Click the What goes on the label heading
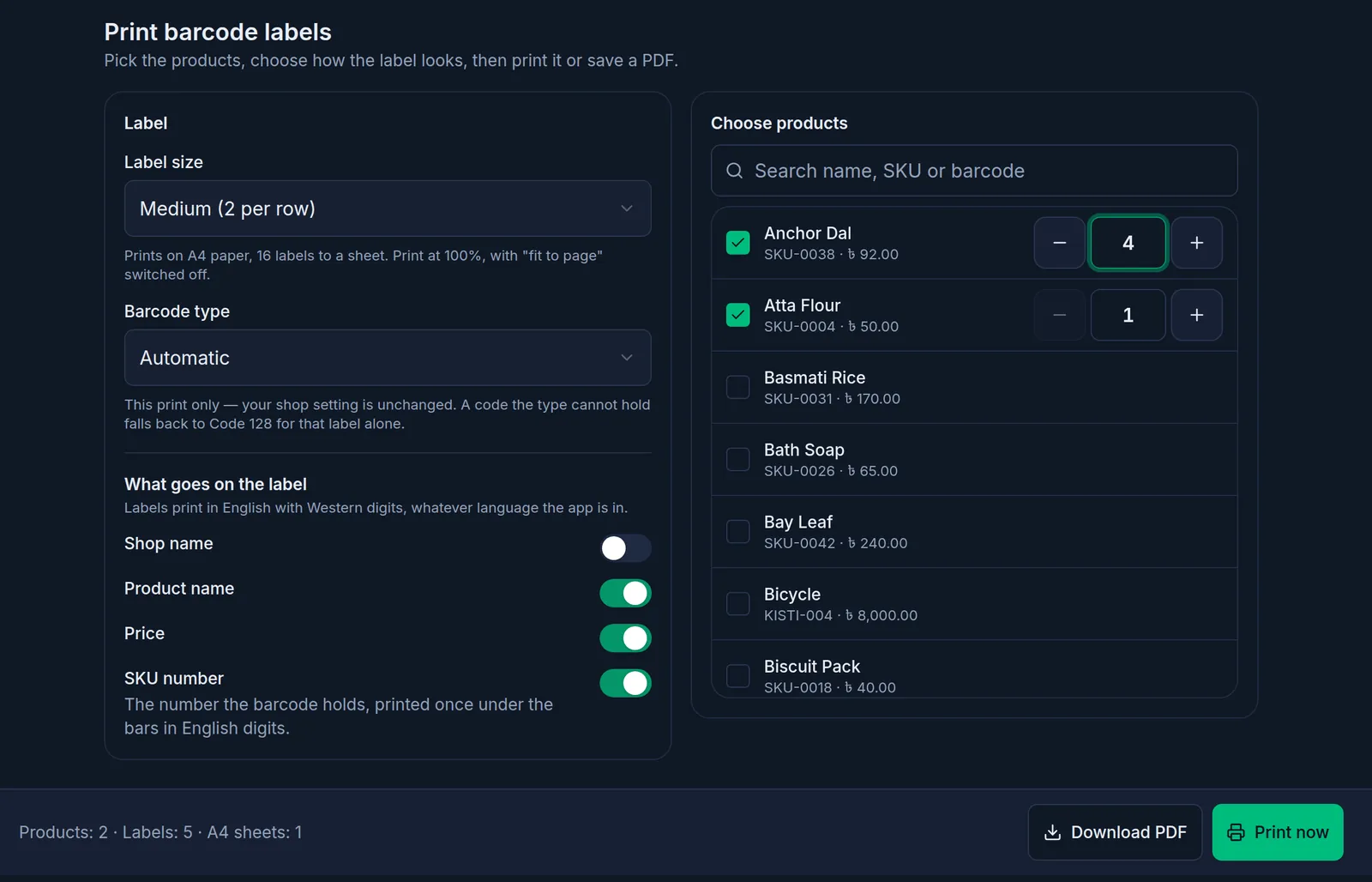The width and height of the screenshot is (1372, 882). pyautogui.click(x=215, y=484)
